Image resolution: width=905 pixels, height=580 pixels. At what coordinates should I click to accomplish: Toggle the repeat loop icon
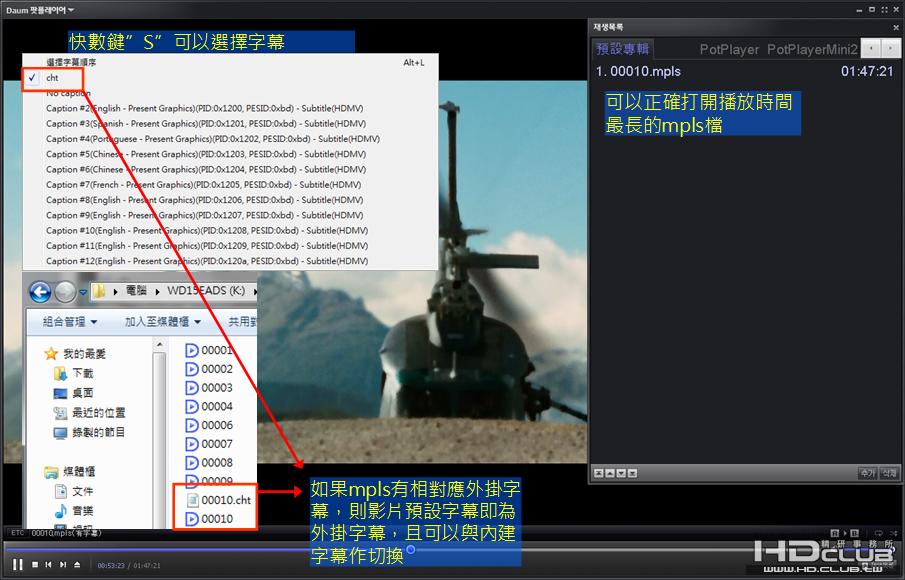[x=878, y=533]
